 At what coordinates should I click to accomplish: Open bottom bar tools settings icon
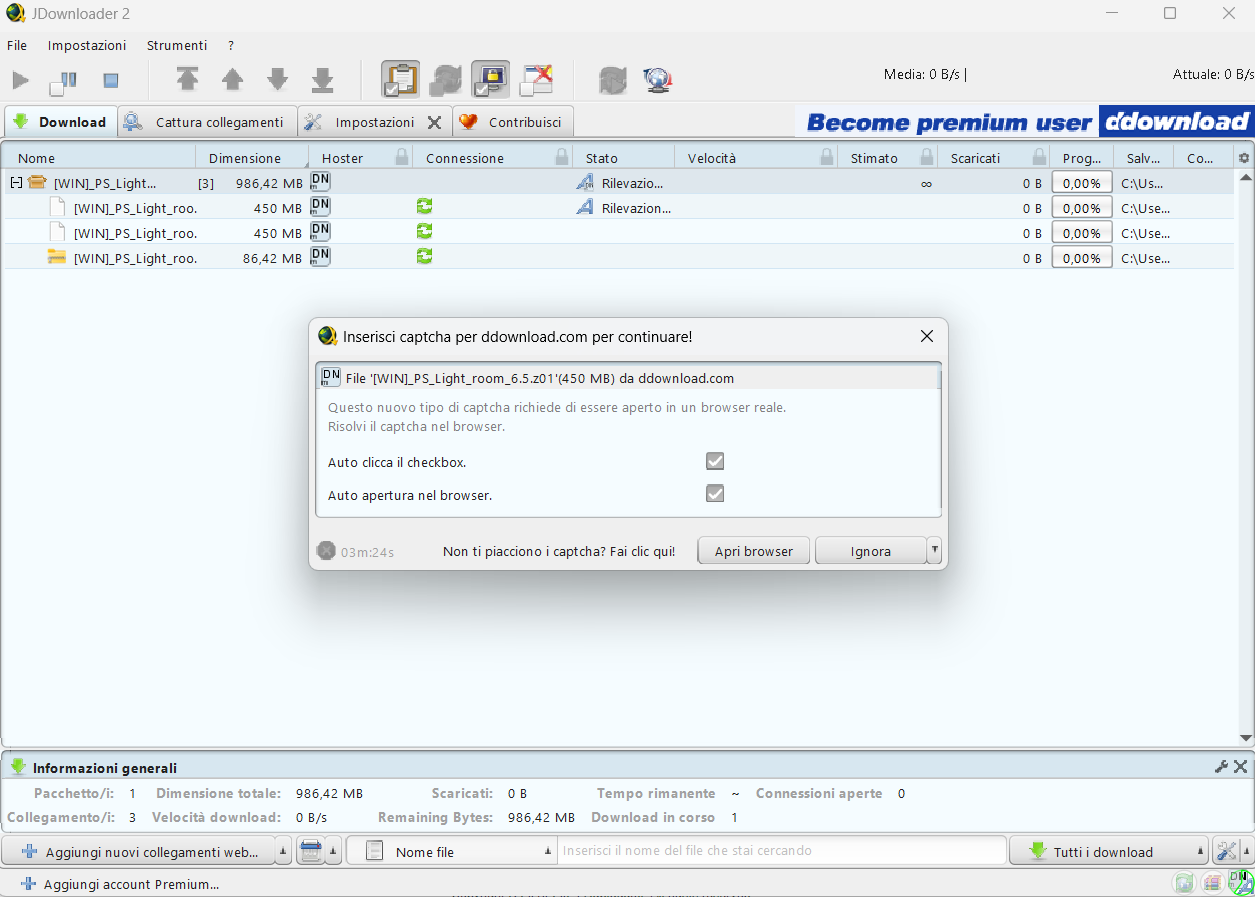[1227, 852]
